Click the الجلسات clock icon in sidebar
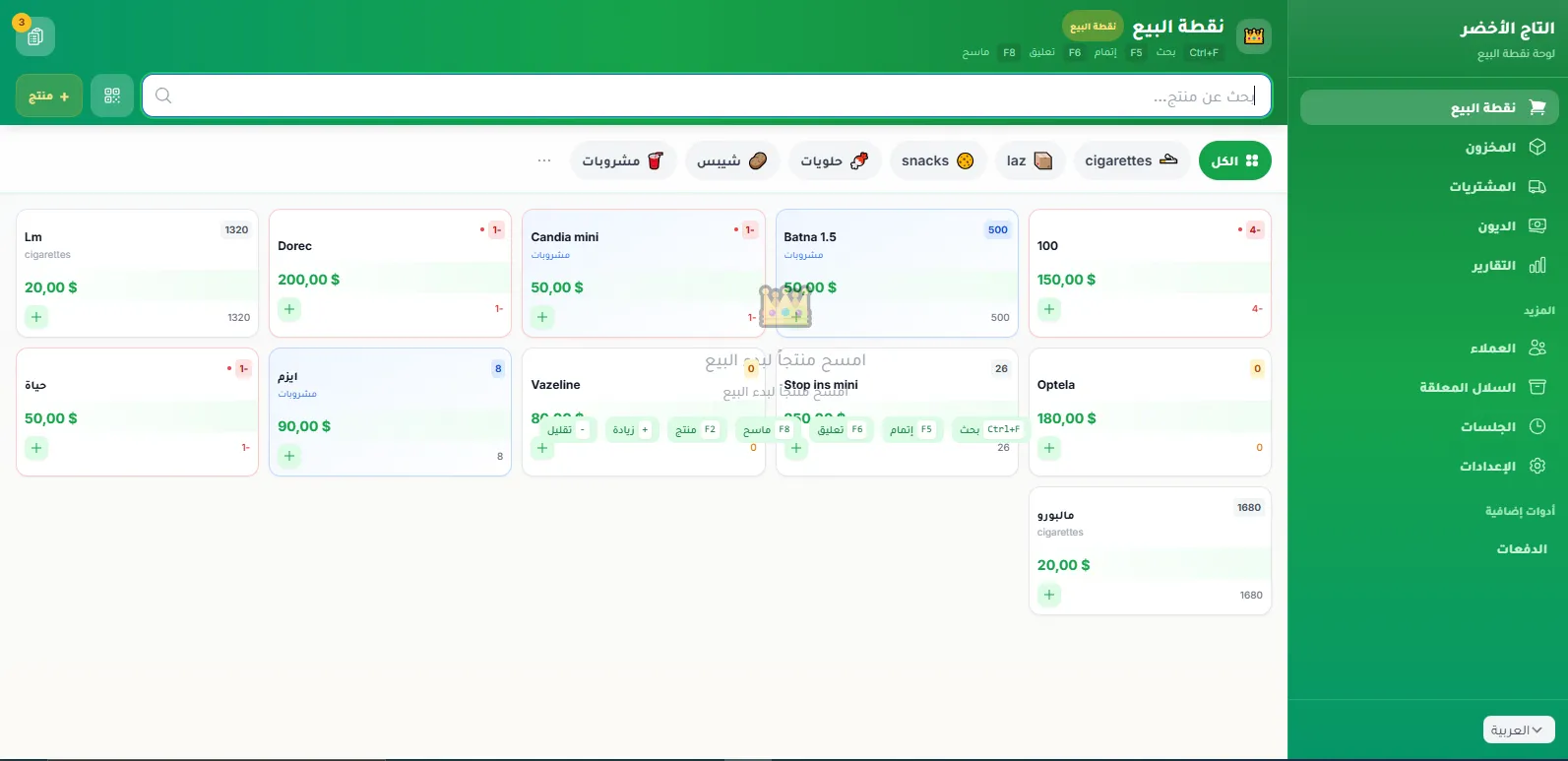The height and width of the screenshot is (761, 1568). pos(1537,426)
